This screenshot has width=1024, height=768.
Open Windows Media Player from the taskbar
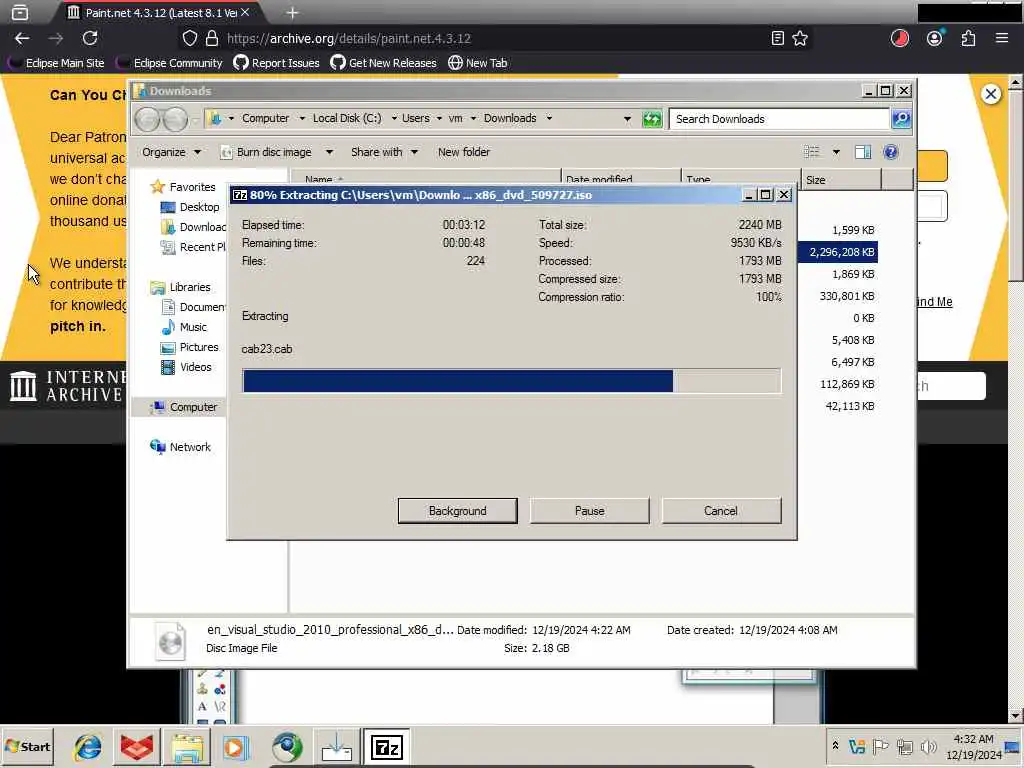[235, 747]
